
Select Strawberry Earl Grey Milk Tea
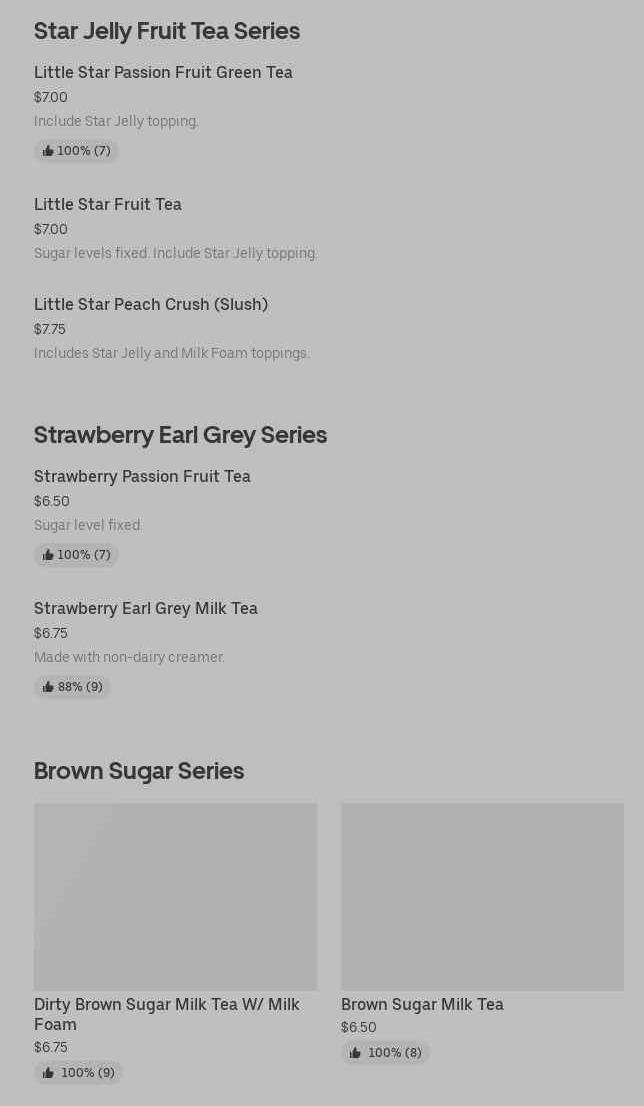(146, 608)
